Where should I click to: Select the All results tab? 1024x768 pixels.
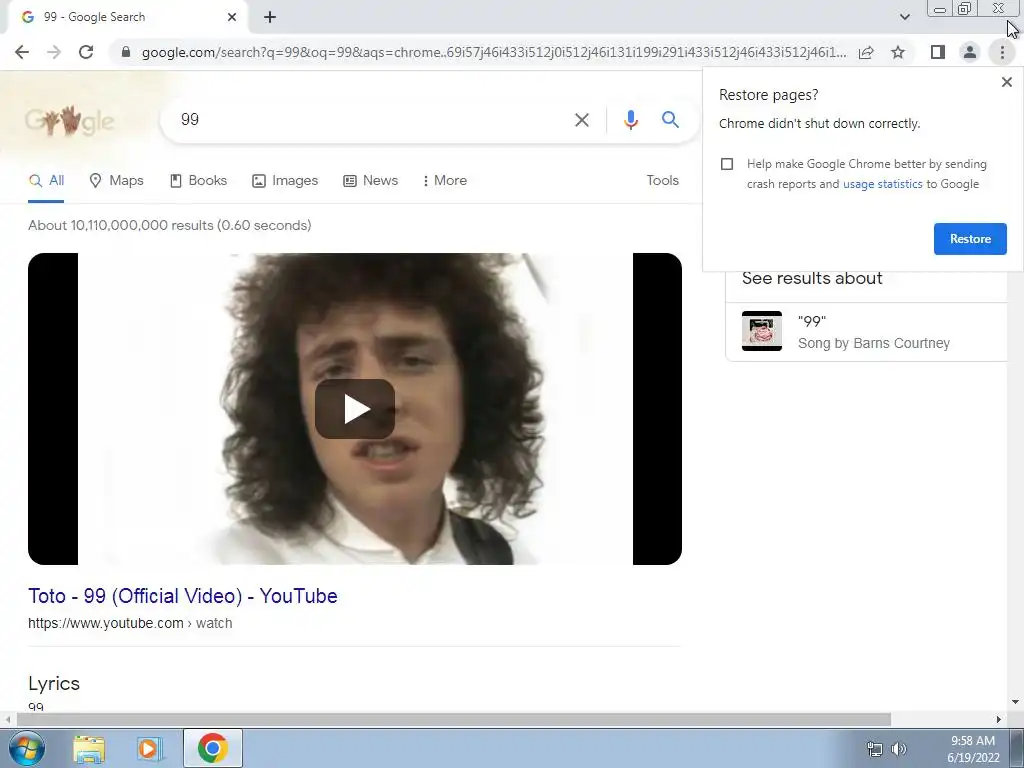coord(46,180)
